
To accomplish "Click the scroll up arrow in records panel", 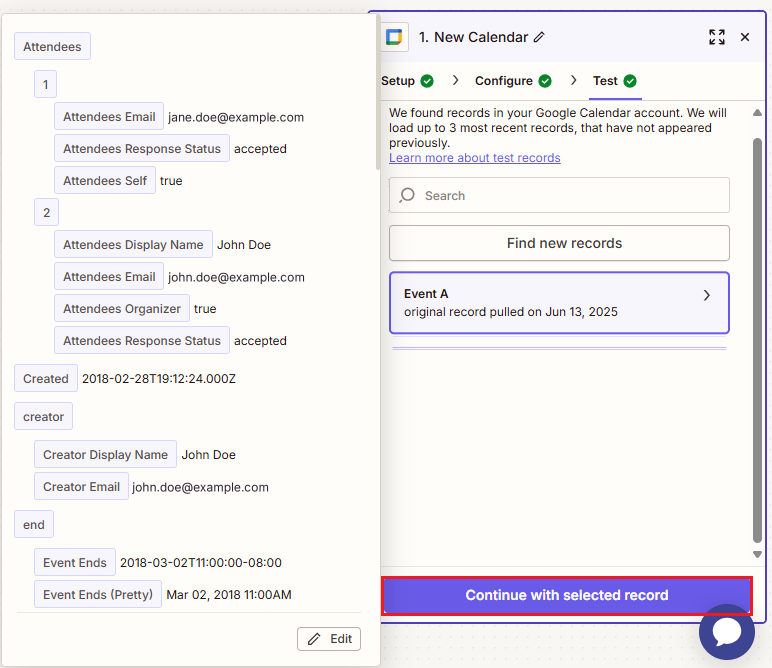I will [x=757, y=113].
